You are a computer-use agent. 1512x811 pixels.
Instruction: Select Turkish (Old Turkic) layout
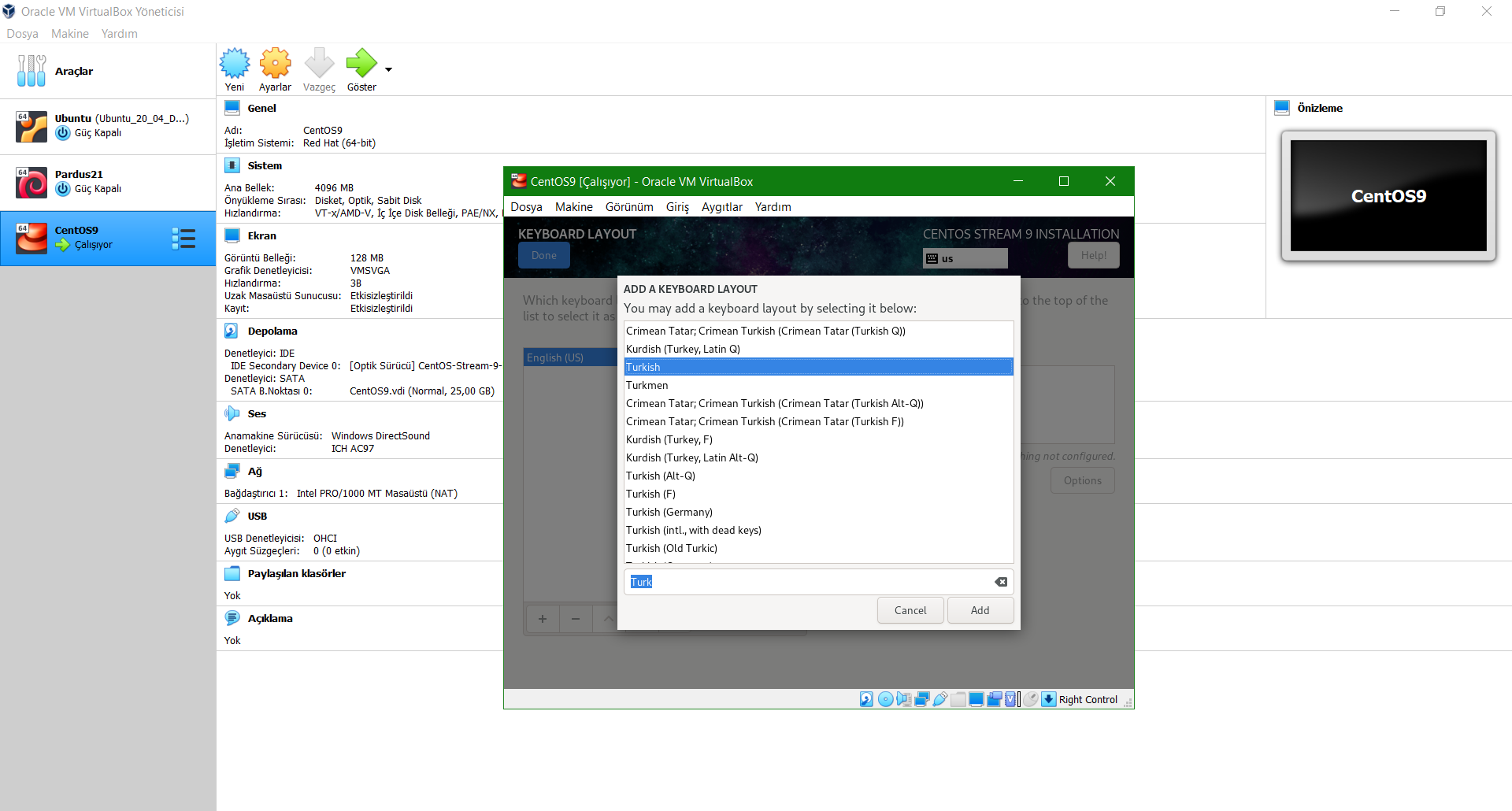pyautogui.click(x=818, y=548)
